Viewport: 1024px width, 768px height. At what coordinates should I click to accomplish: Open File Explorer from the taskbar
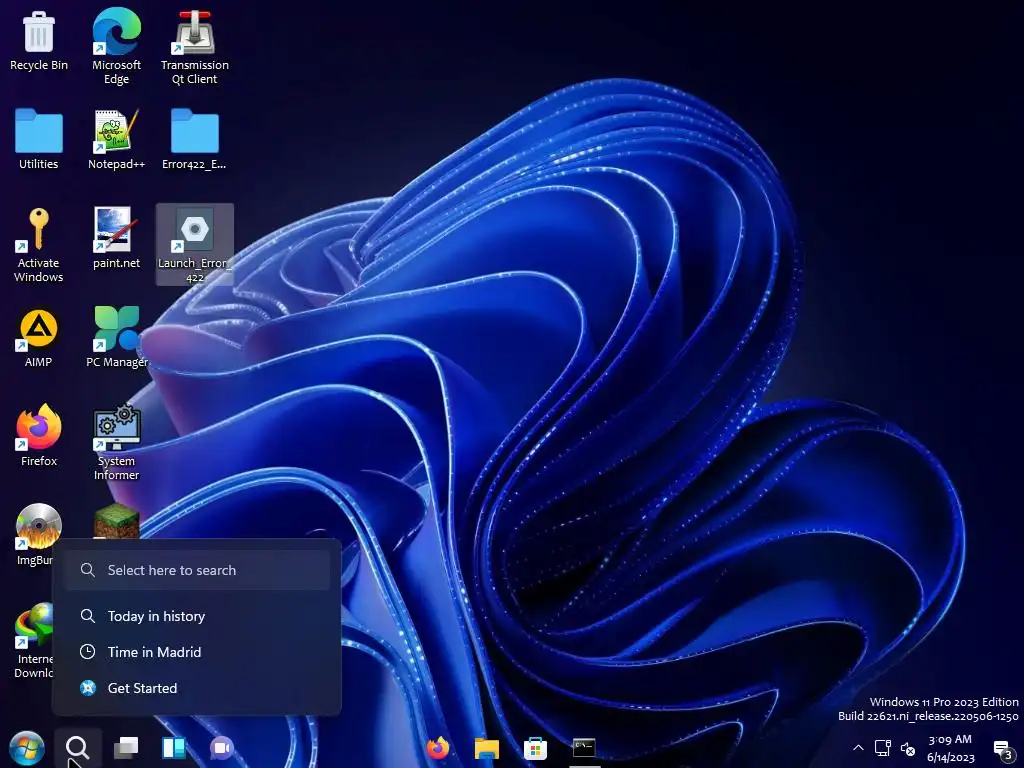[487, 748]
